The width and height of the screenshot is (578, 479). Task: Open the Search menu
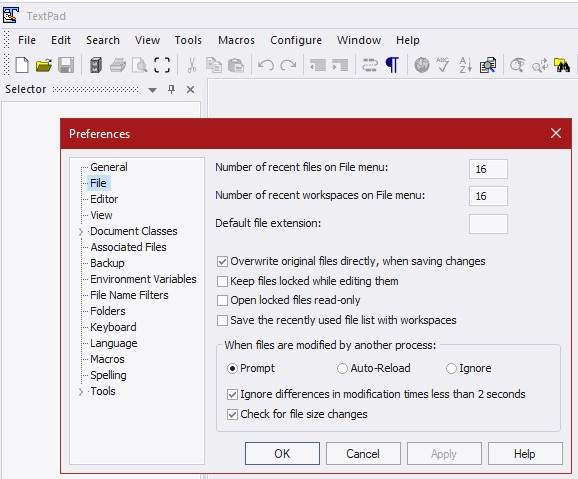coord(103,40)
